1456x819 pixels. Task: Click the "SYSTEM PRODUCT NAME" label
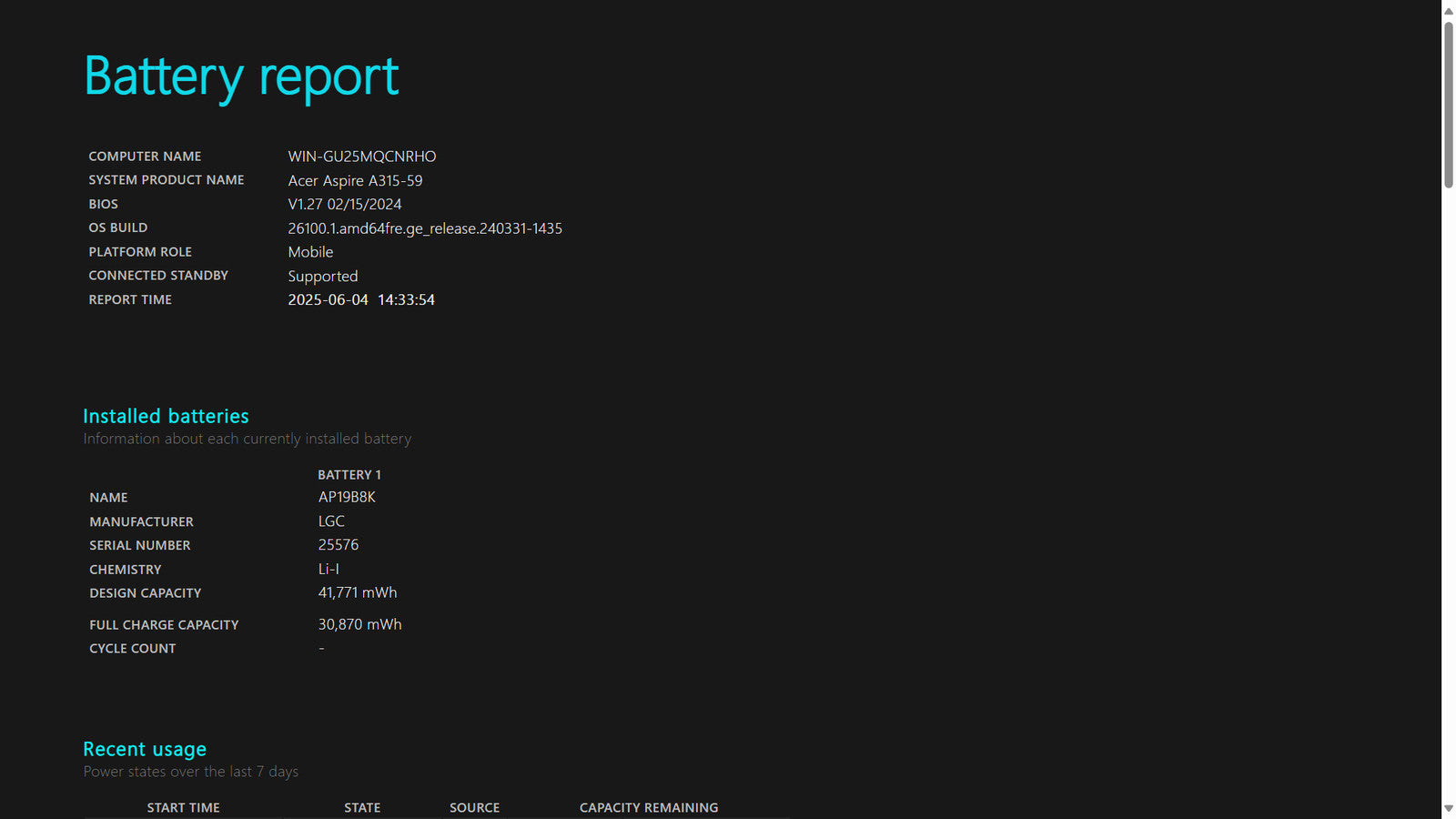click(x=167, y=180)
